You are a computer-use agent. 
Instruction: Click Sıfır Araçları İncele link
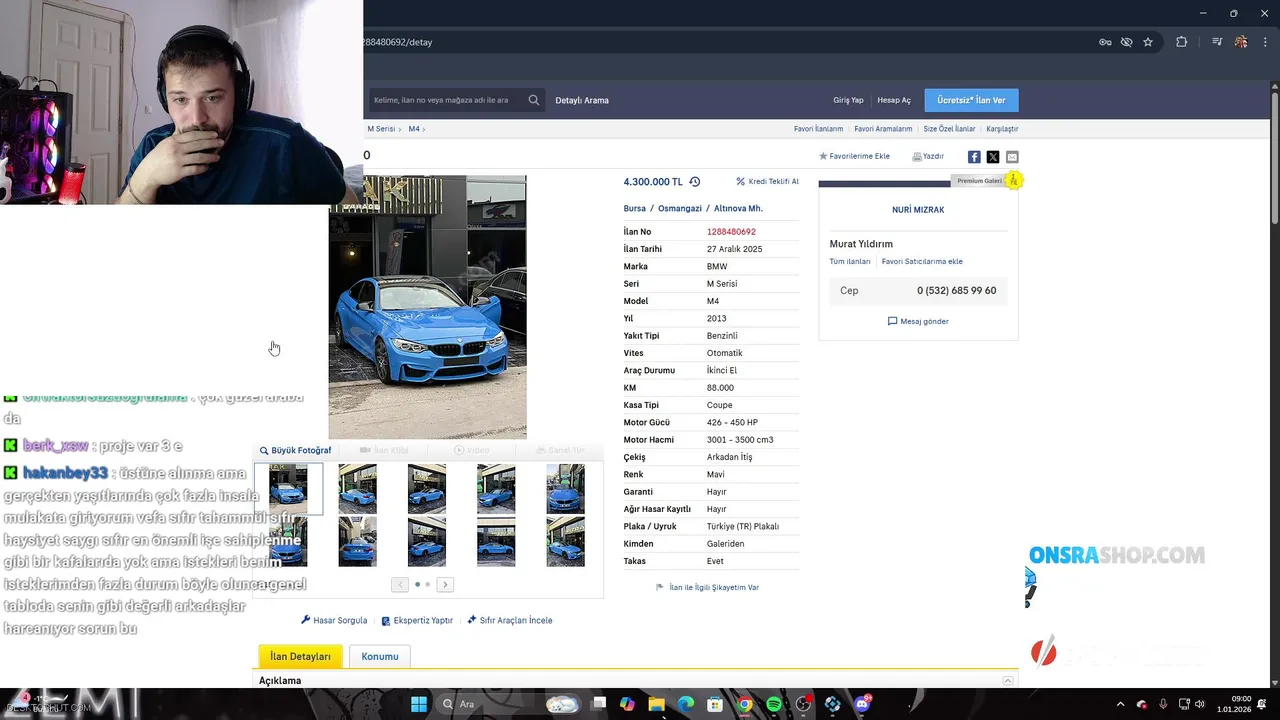(x=509, y=621)
